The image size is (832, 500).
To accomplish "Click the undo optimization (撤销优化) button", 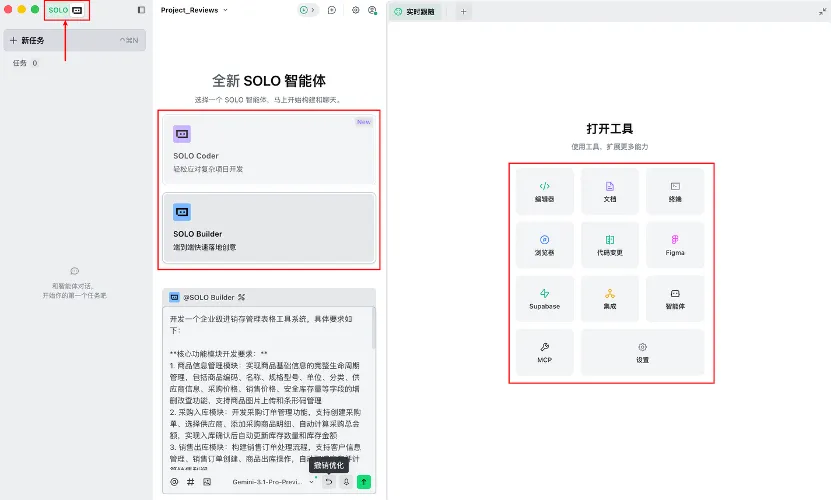I will [x=329, y=482].
